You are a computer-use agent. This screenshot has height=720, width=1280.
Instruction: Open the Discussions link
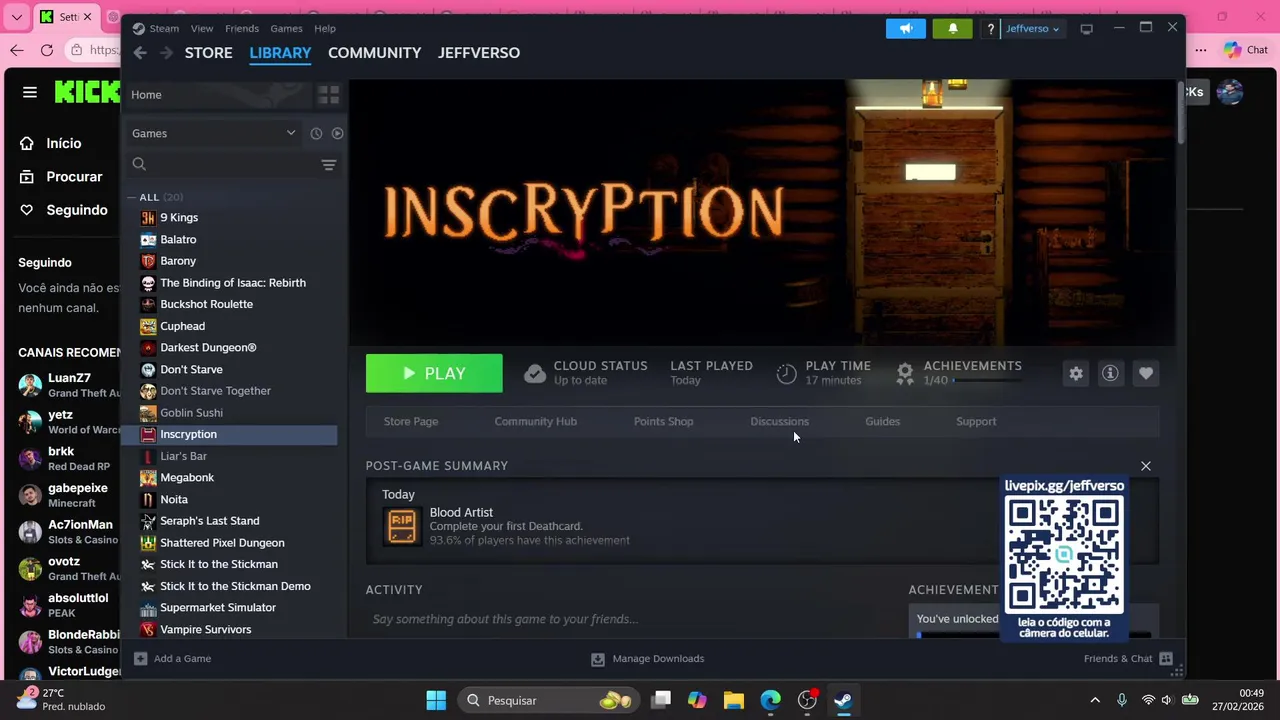pyautogui.click(x=779, y=421)
